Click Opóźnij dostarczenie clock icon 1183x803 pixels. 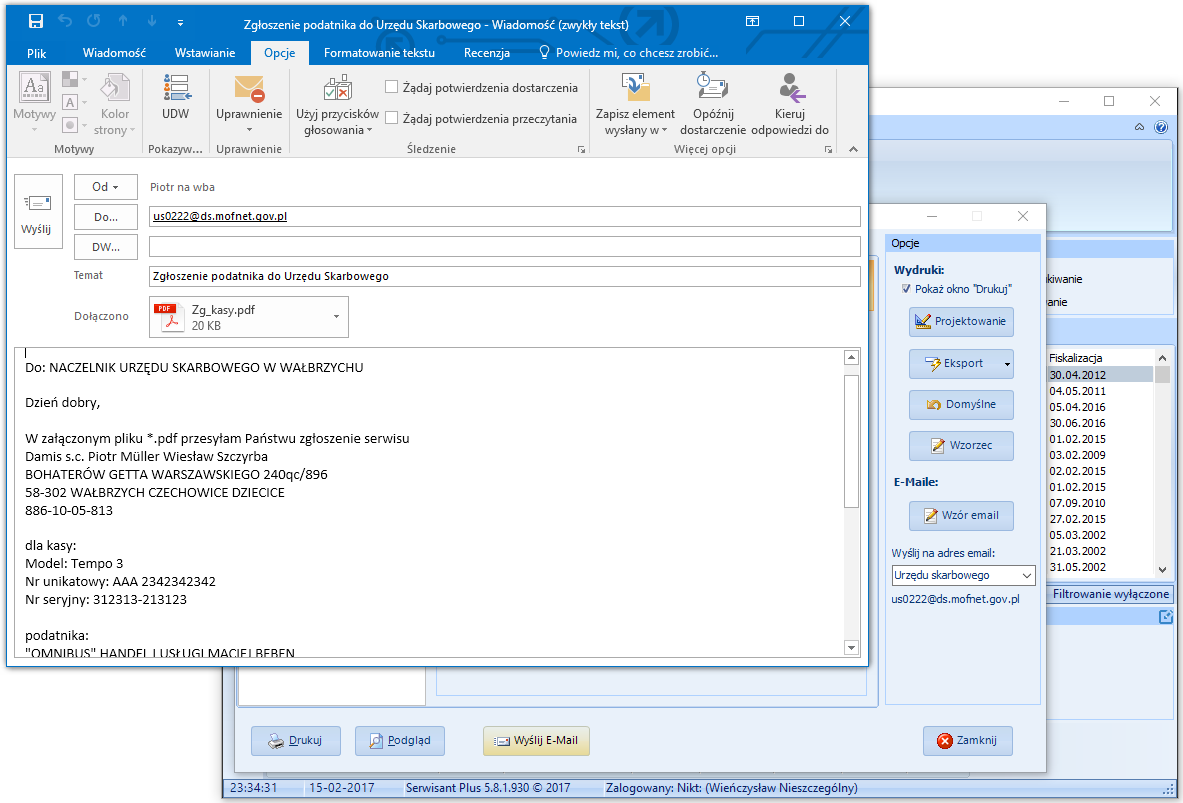coord(712,88)
